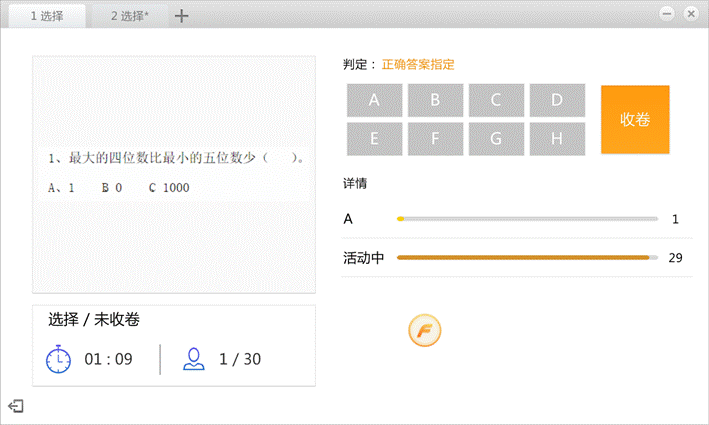Select answer option H button

[557, 138]
